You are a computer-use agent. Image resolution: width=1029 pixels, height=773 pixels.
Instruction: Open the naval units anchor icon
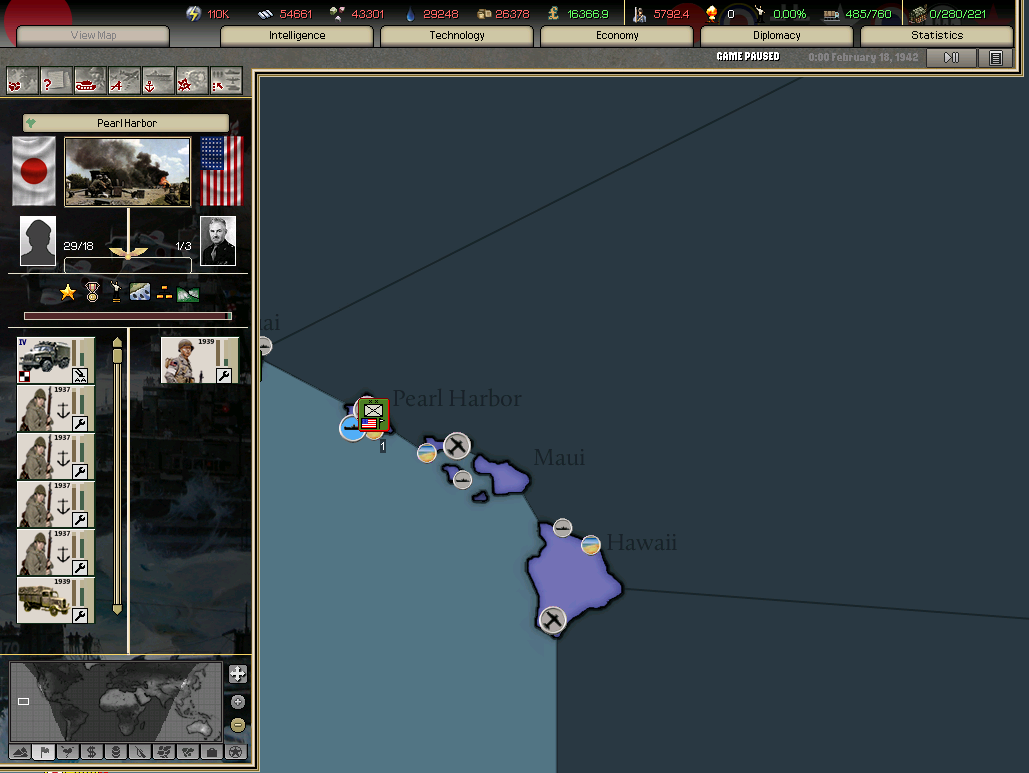click(x=158, y=80)
